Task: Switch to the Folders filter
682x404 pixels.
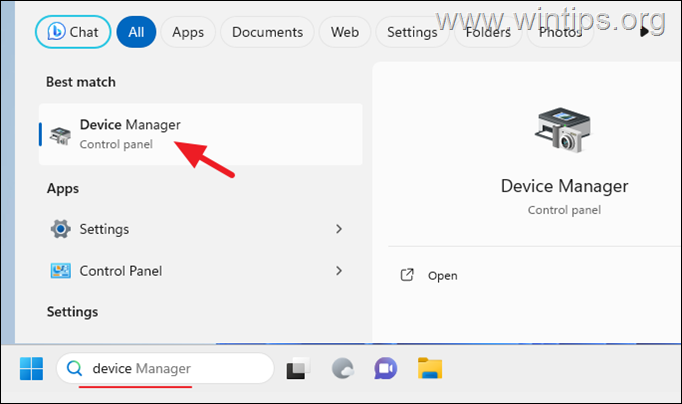Action: click(488, 32)
